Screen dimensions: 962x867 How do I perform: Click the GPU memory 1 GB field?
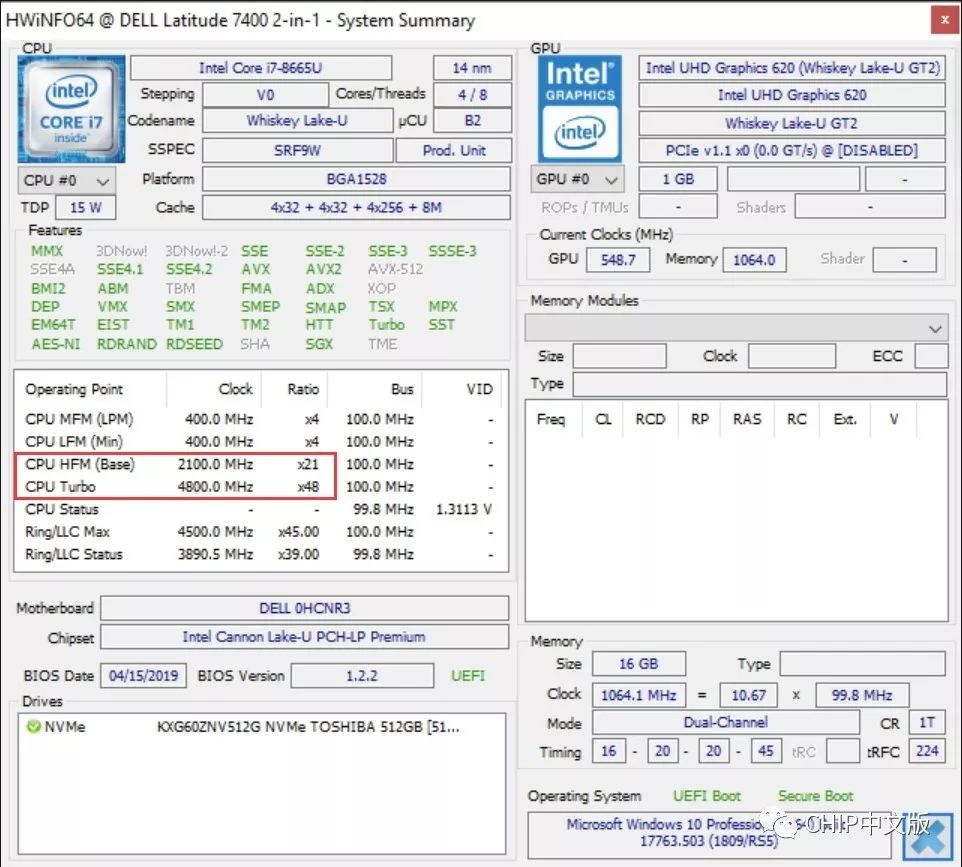(x=678, y=179)
